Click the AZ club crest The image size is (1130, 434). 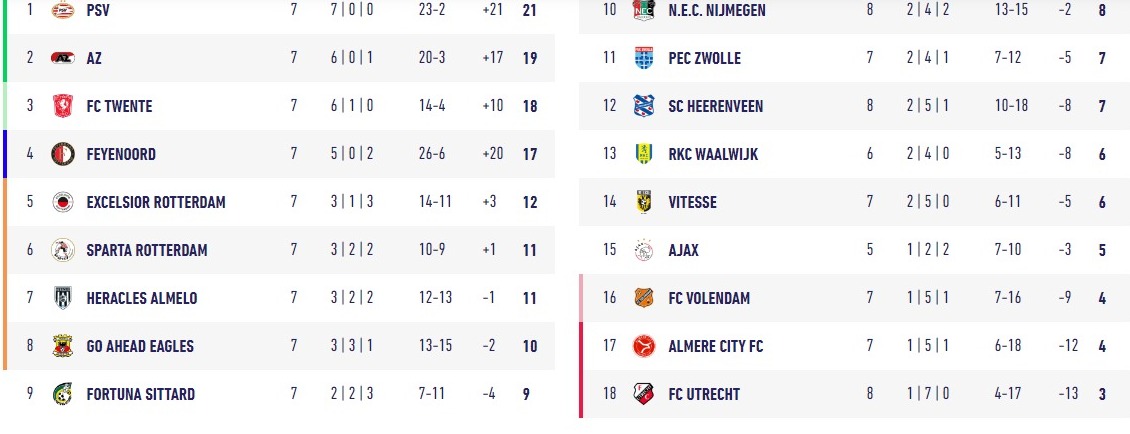click(63, 58)
